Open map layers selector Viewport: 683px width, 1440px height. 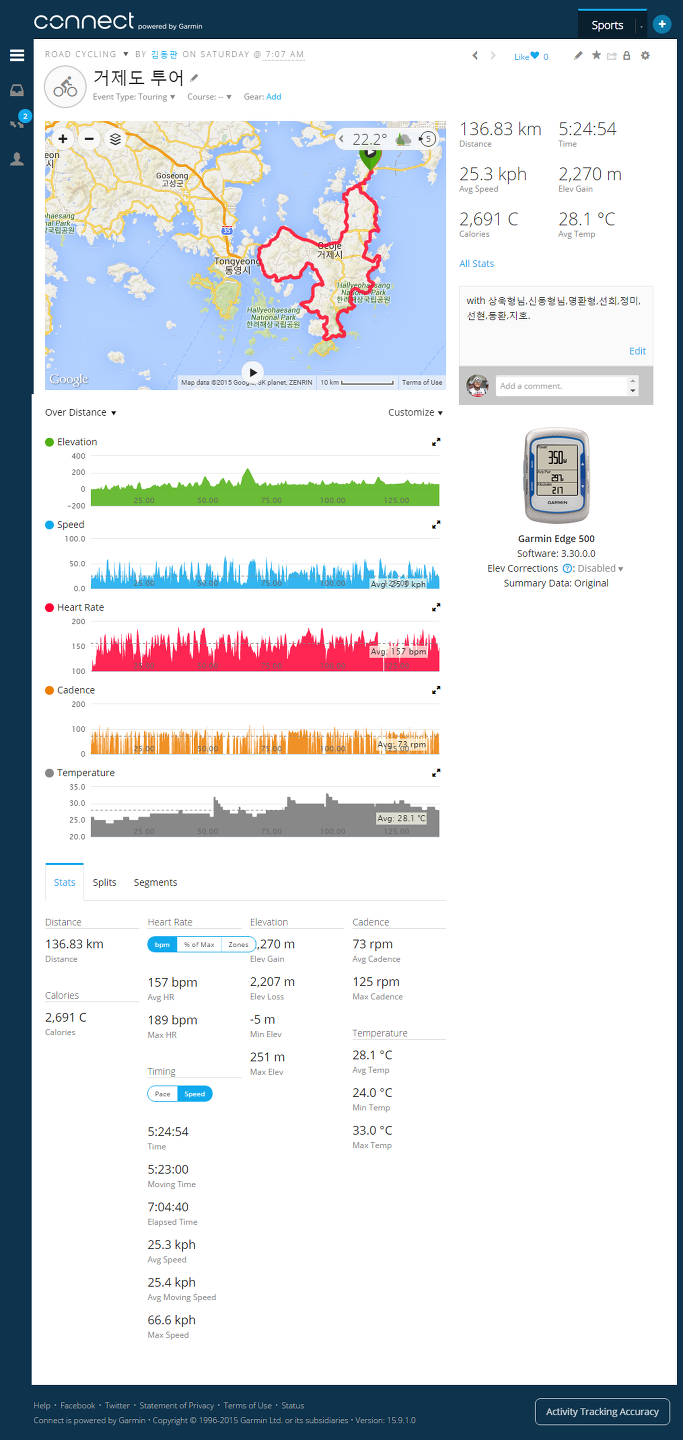coord(115,139)
